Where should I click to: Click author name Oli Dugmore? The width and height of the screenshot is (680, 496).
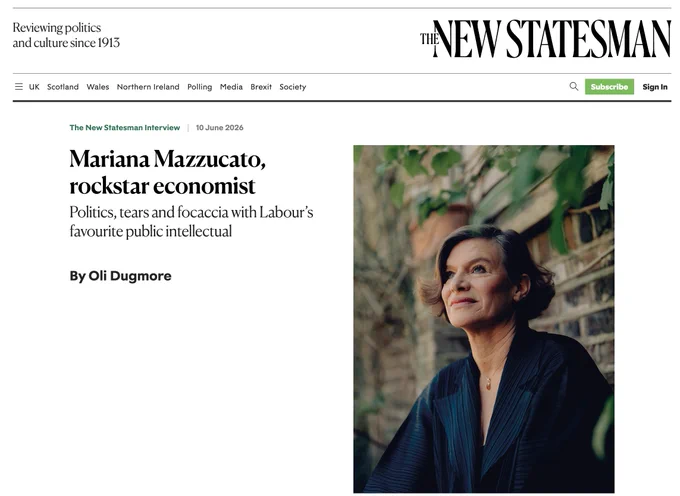[130, 276]
